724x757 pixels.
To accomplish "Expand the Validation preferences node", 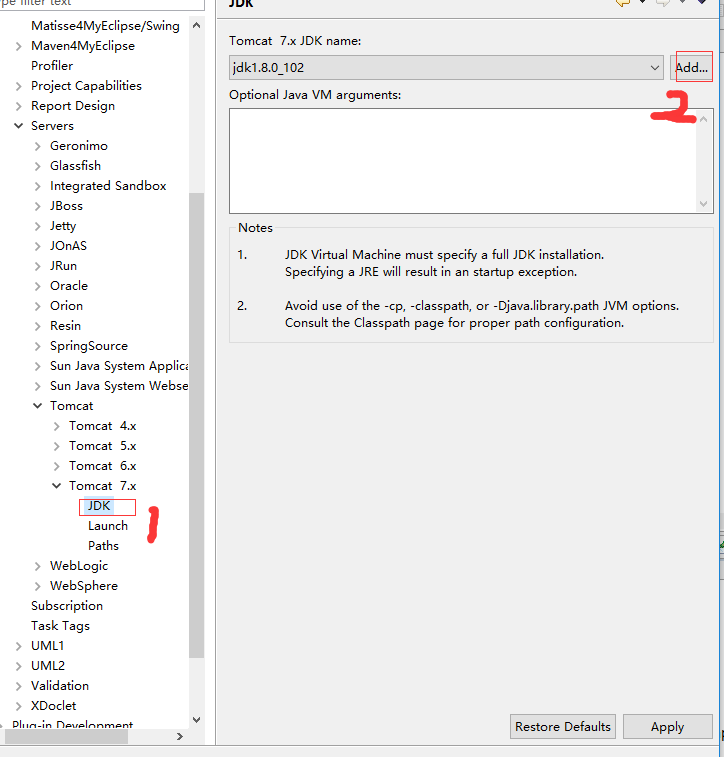I will [x=19, y=686].
